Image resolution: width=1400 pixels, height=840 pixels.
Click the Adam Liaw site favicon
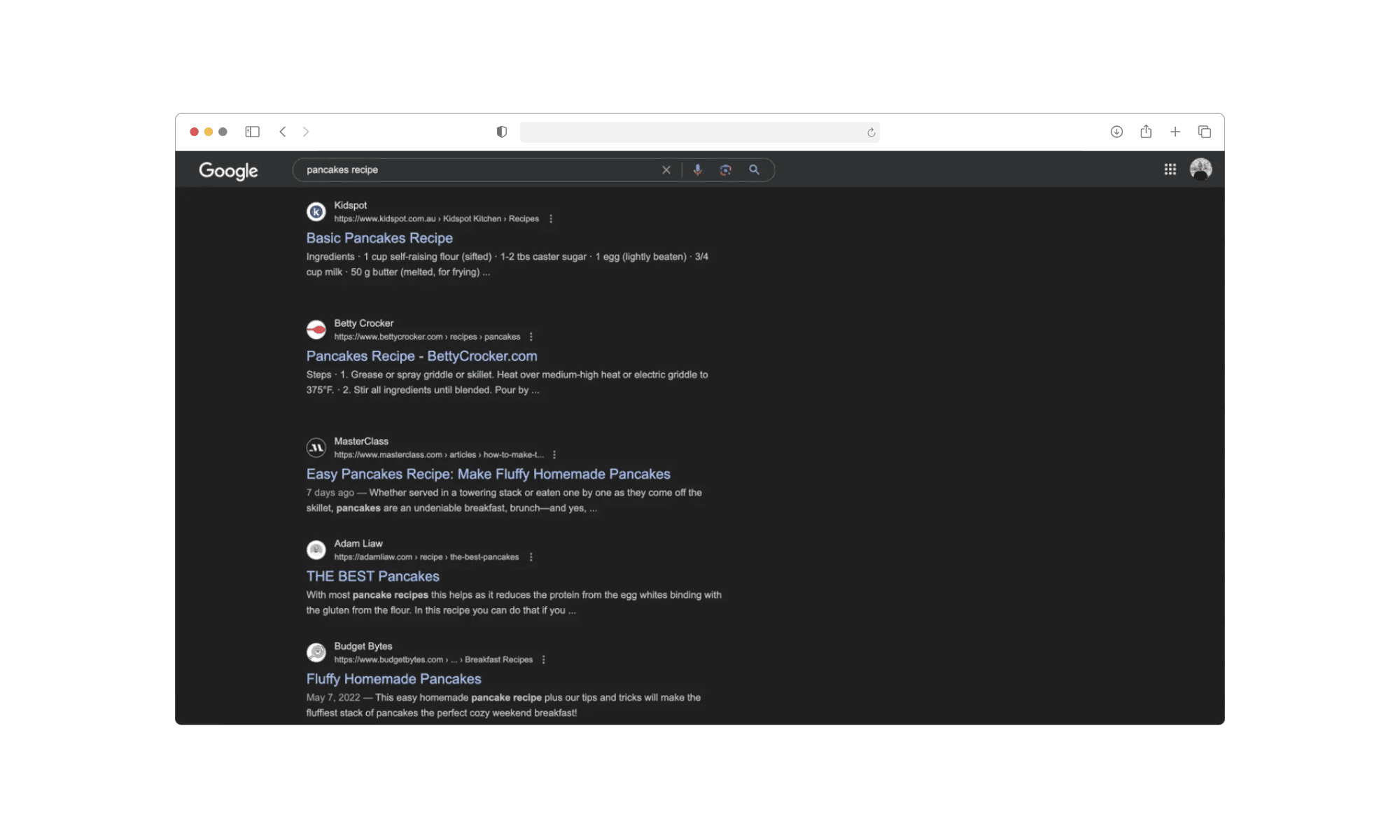point(316,549)
